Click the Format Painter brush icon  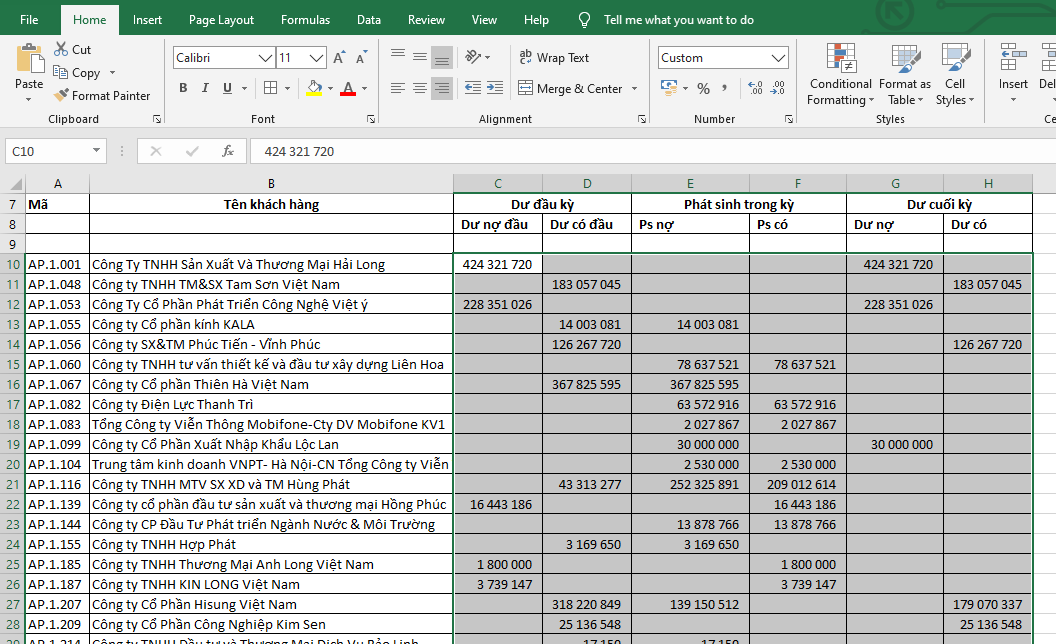pyautogui.click(x=61, y=96)
